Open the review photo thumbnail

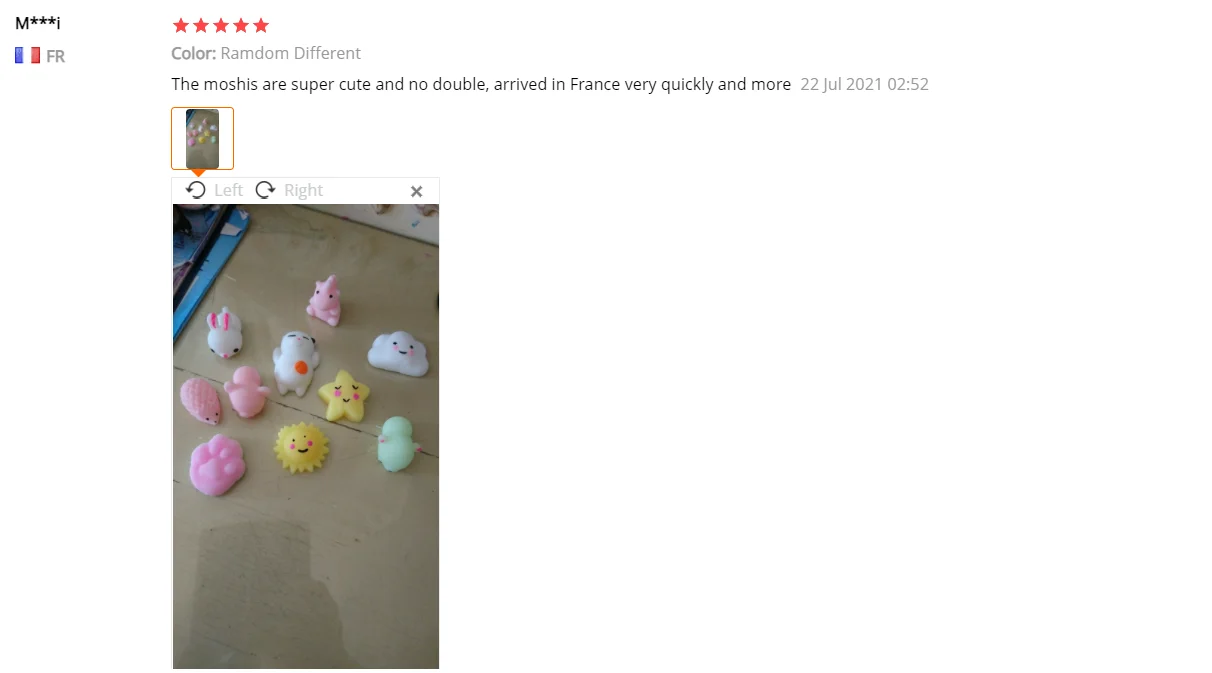pyautogui.click(x=202, y=138)
